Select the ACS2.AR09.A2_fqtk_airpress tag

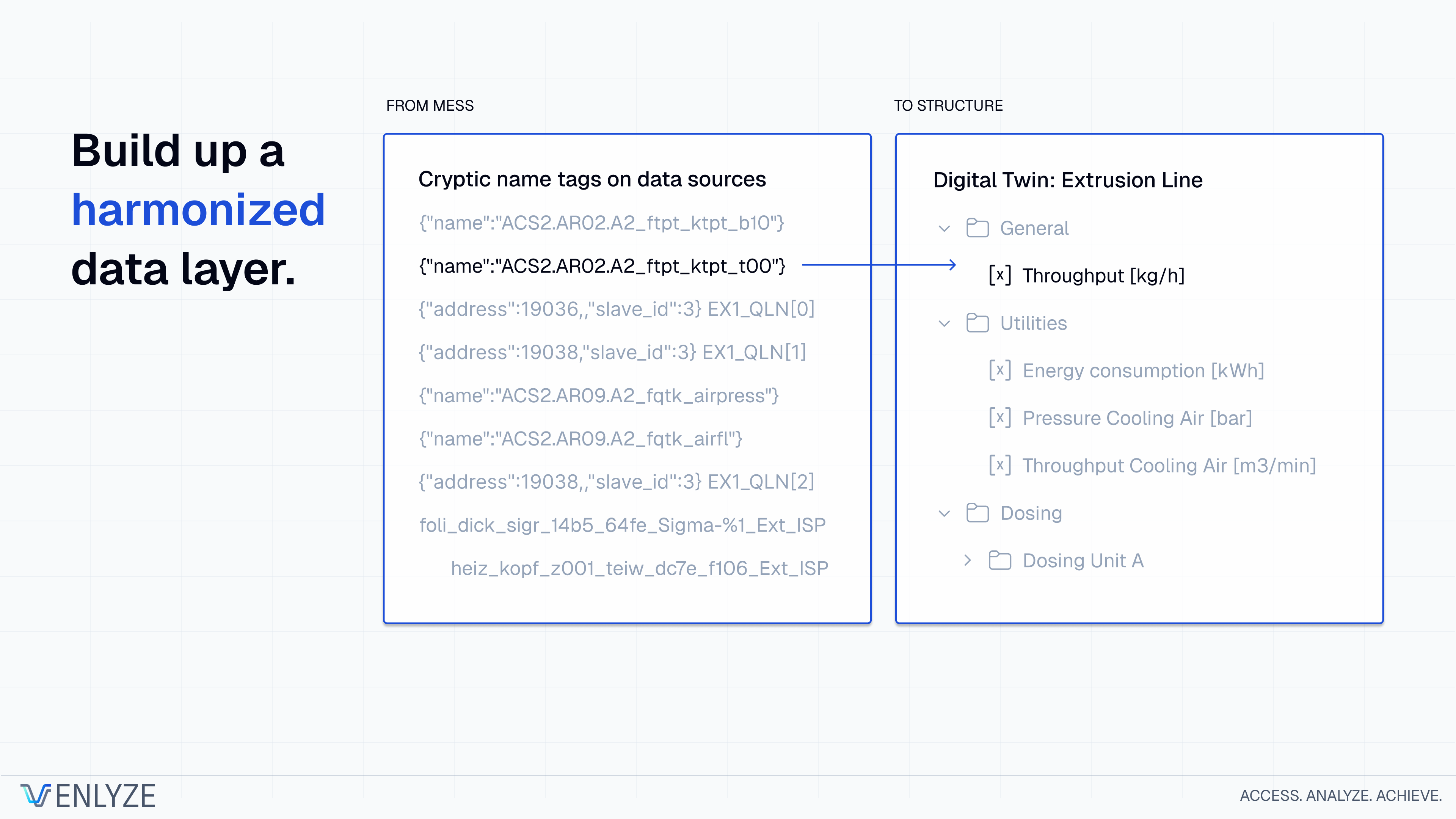[599, 395]
